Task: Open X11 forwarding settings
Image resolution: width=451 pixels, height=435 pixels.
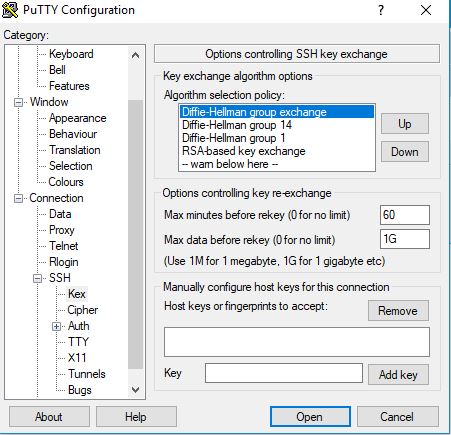Action: coord(77,358)
